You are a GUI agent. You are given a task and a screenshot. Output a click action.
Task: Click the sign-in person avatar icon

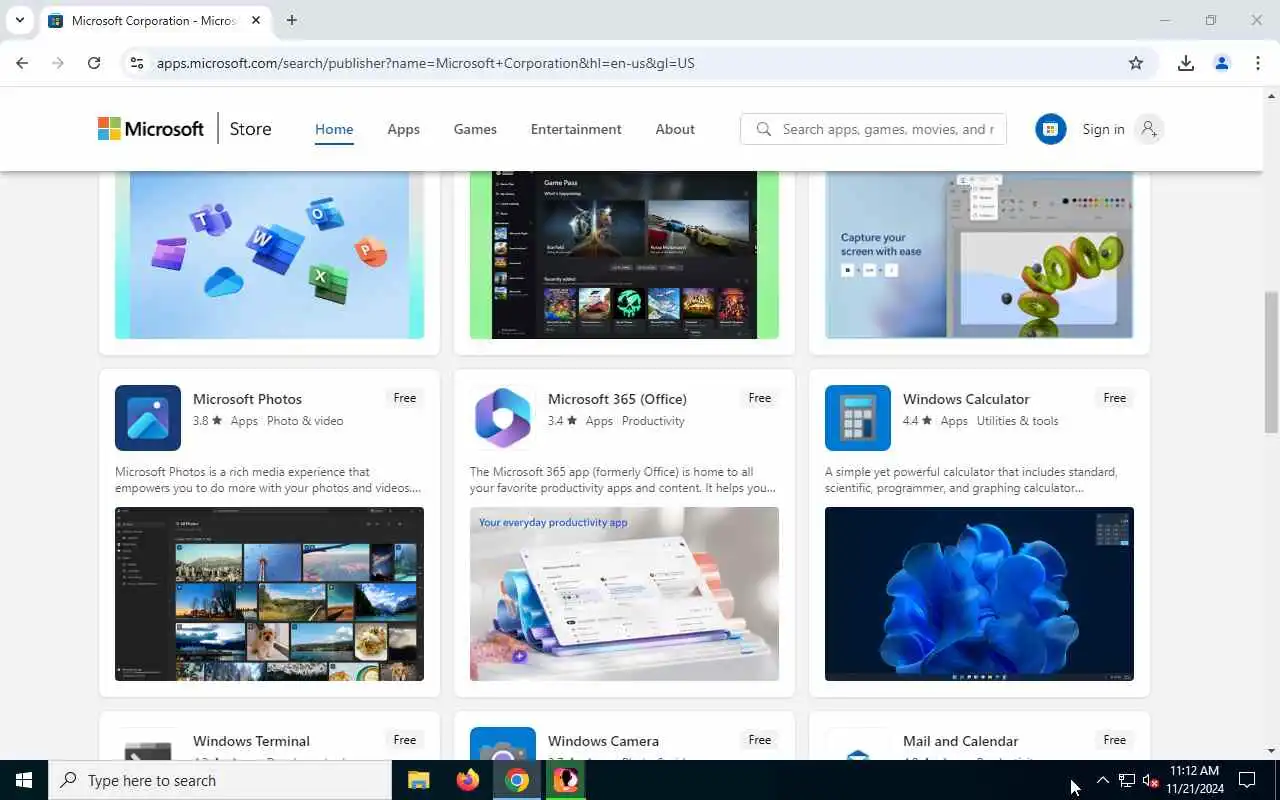tap(1149, 129)
